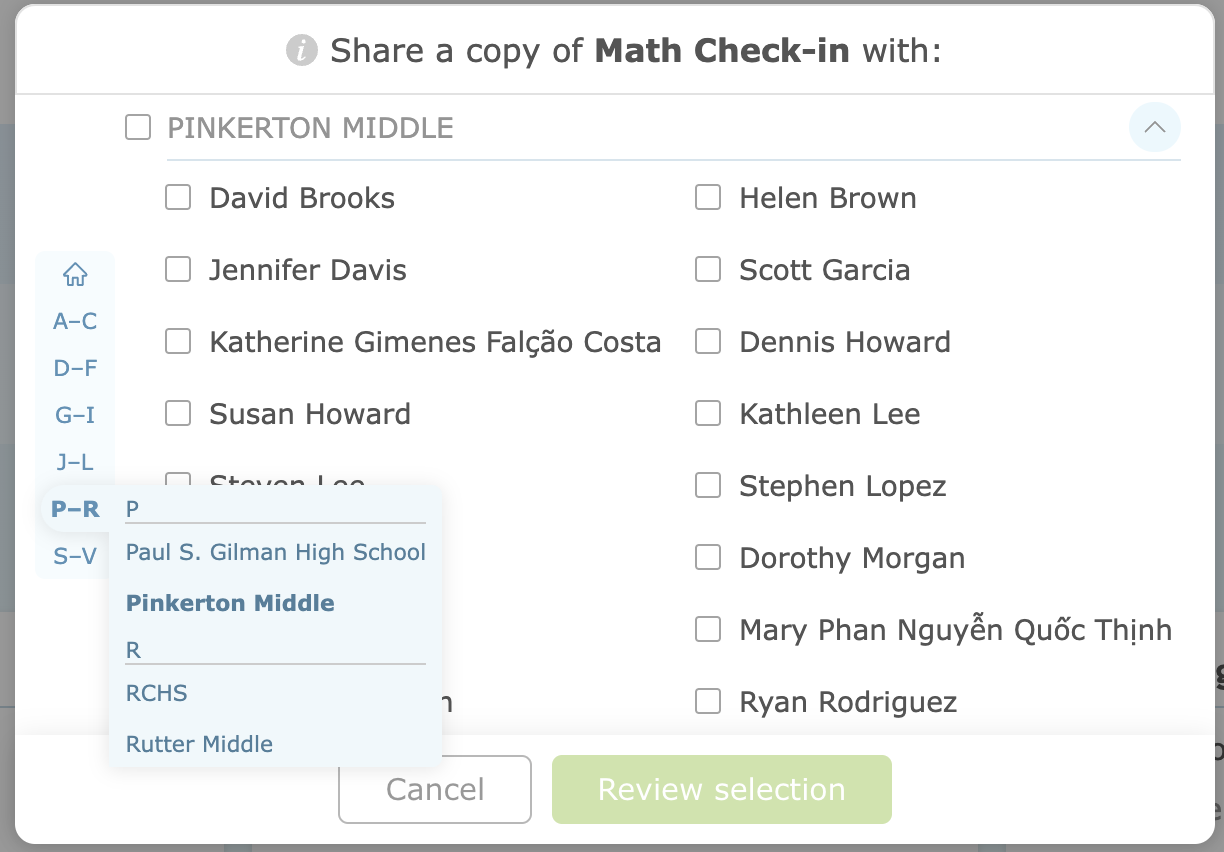
Task: Select Helen Brown's checkbox
Action: (707, 197)
